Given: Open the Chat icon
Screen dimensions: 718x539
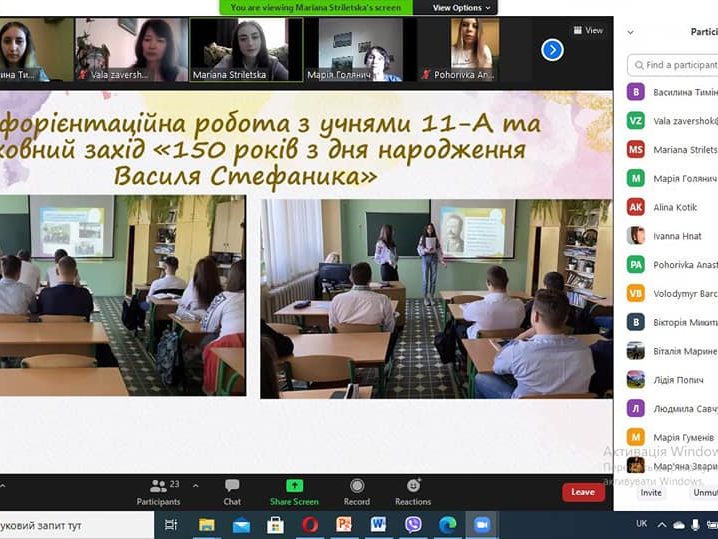Looking at the screenshot, I should point(232,486).
